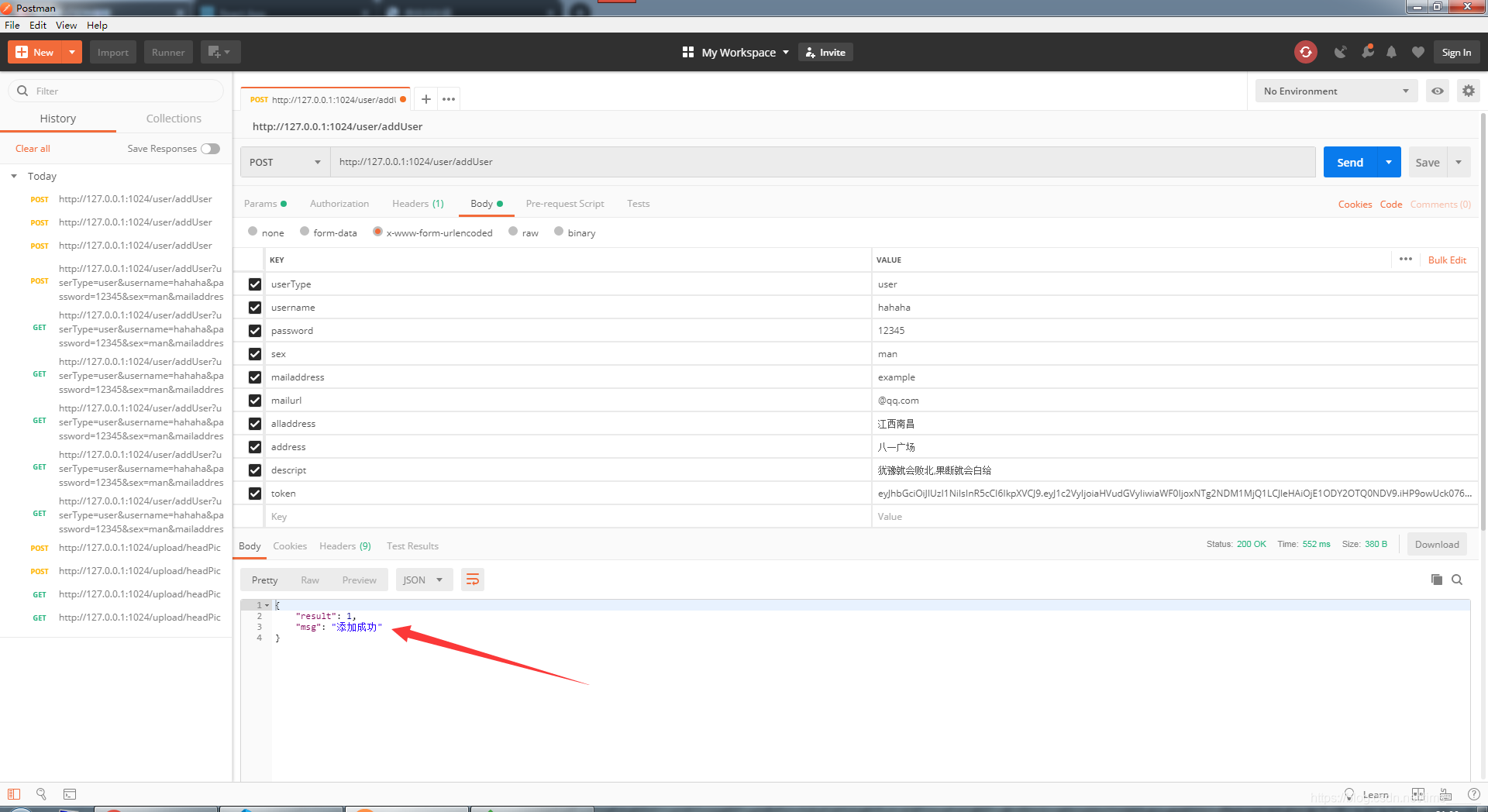Viewport: 1488px width, 812px height.
Task: Click the sync status icon in header
Action: point(1306,52)
